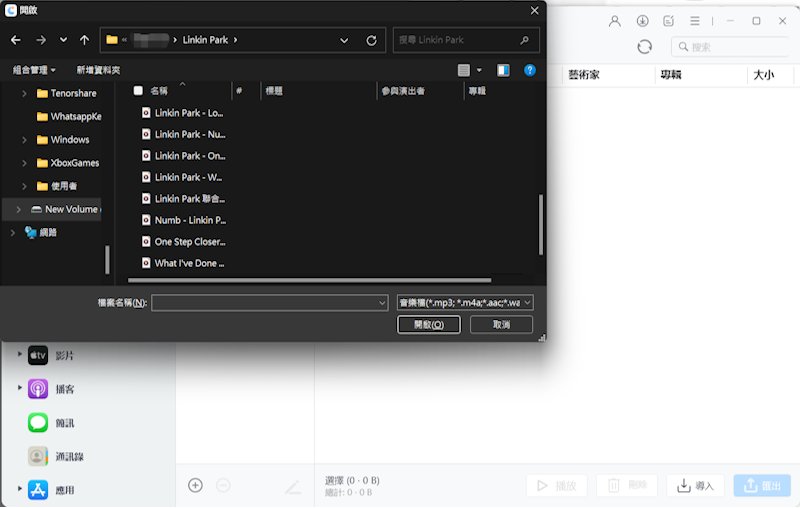The height and width of the screenshot is (508, 800).
Task: Open the view options dropdown arrow
Action: pyautogui.click(x=479, y=70)
